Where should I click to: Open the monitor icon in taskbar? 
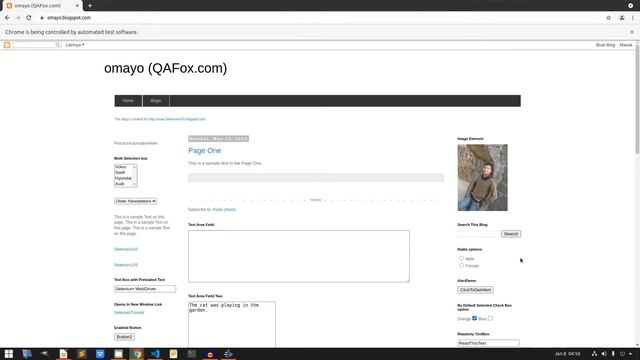(x=27, y=354)
